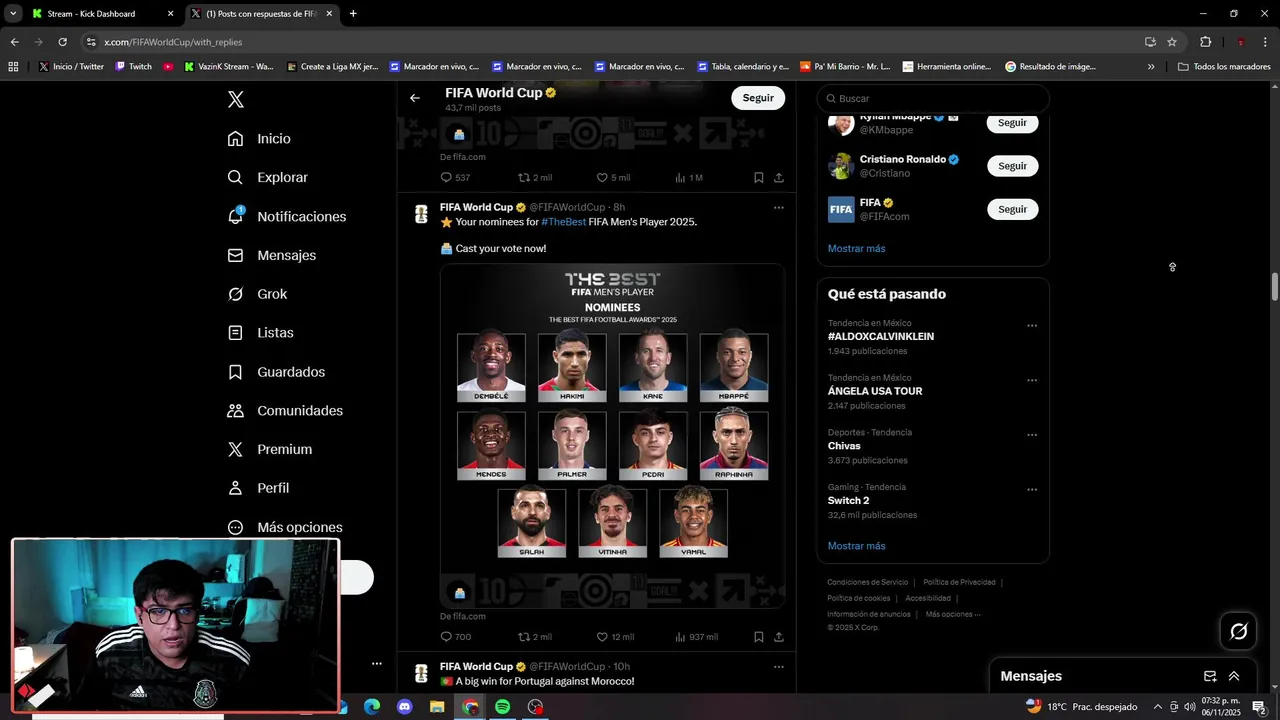View stats of the 937 mil views post
Screen dimensions: 1280x720
(696, 637)
